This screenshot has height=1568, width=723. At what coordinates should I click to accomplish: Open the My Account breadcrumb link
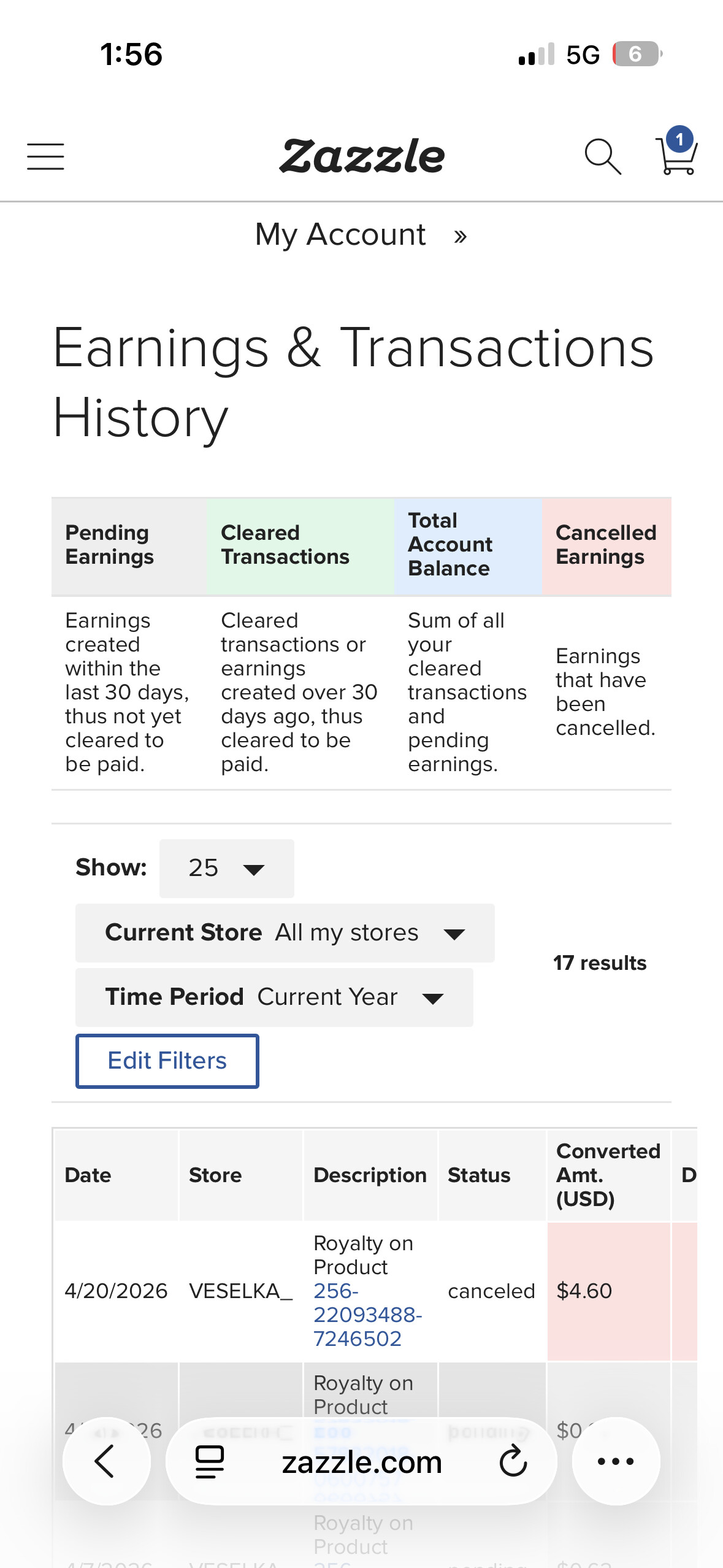(x=340, y=234)
